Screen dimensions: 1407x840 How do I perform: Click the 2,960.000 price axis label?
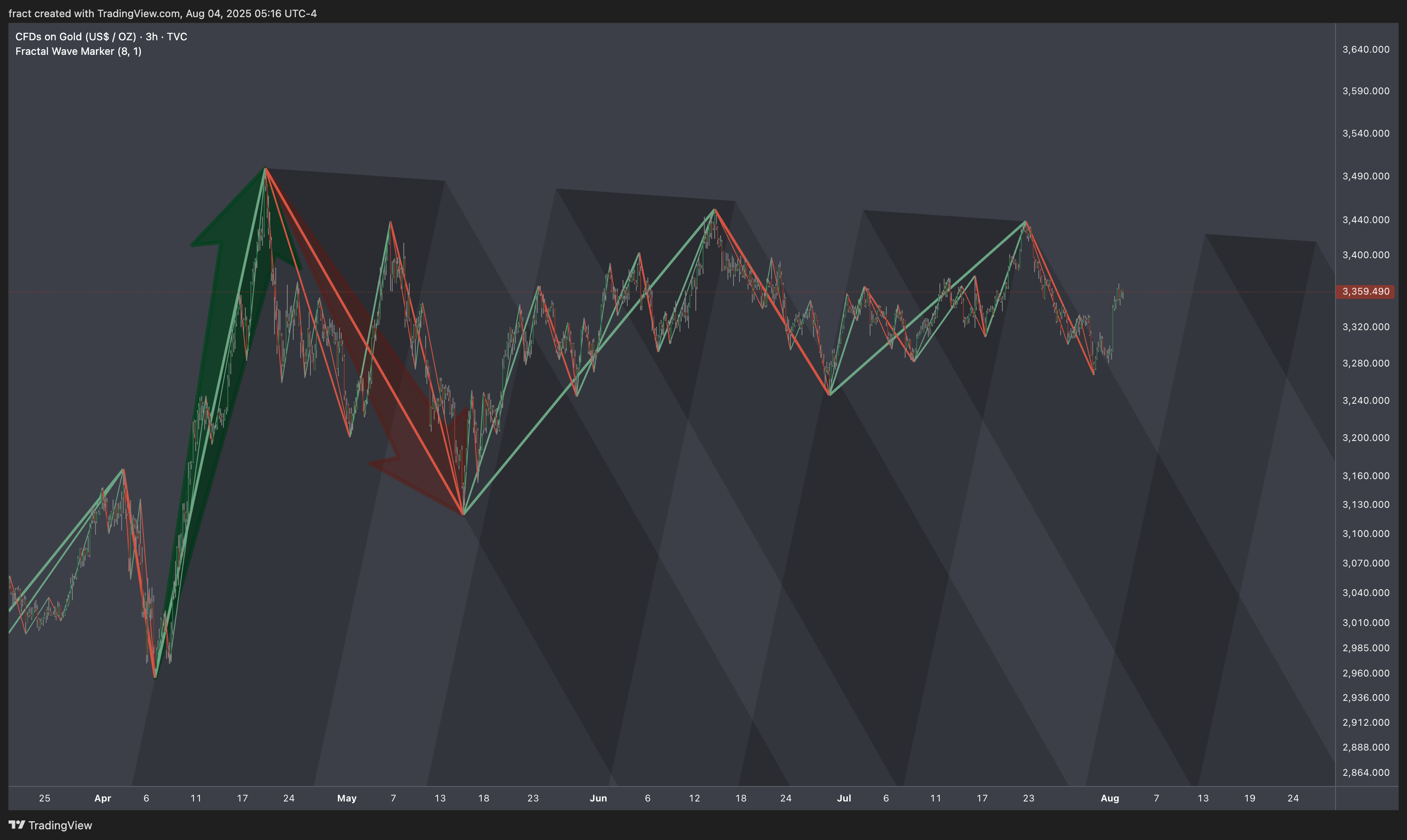coord(1366,673)
